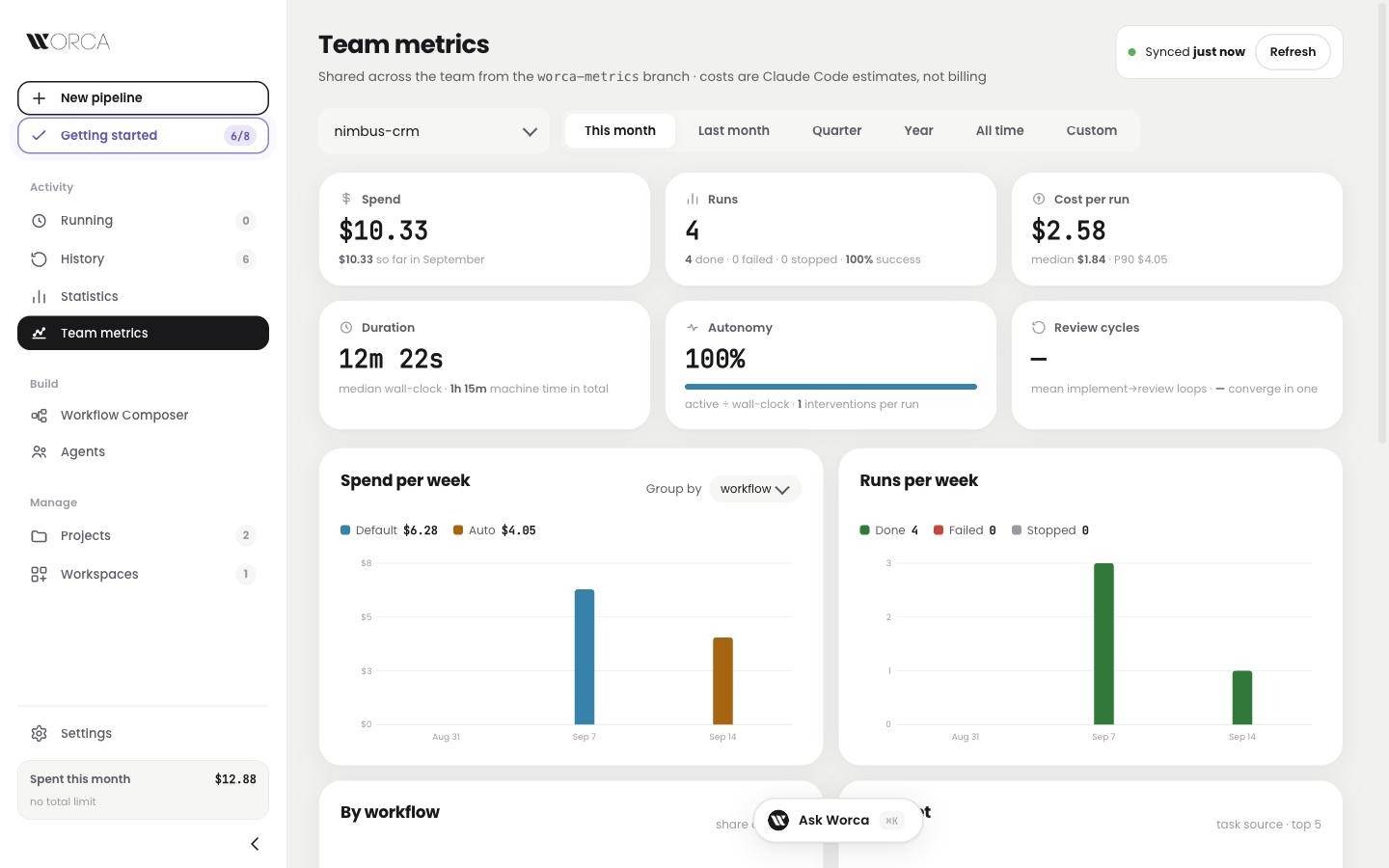Switch to the Last month tab
The width and height of the screenshot is (1389, 868).
point(734,131)
